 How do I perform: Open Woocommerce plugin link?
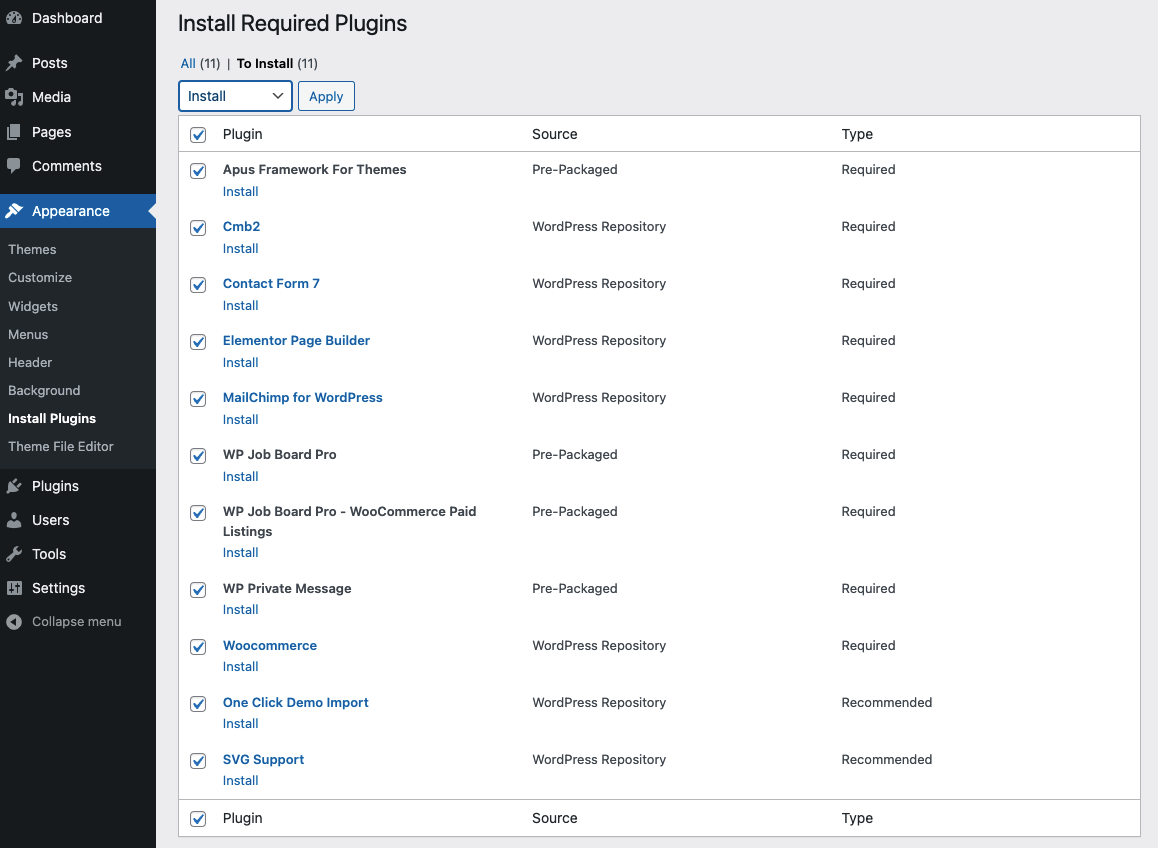coord(270,646)
